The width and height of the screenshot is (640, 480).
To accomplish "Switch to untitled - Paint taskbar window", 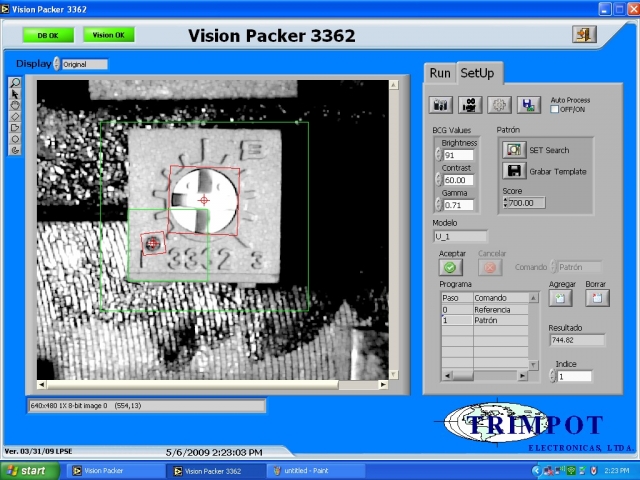I will pos(314,471).
